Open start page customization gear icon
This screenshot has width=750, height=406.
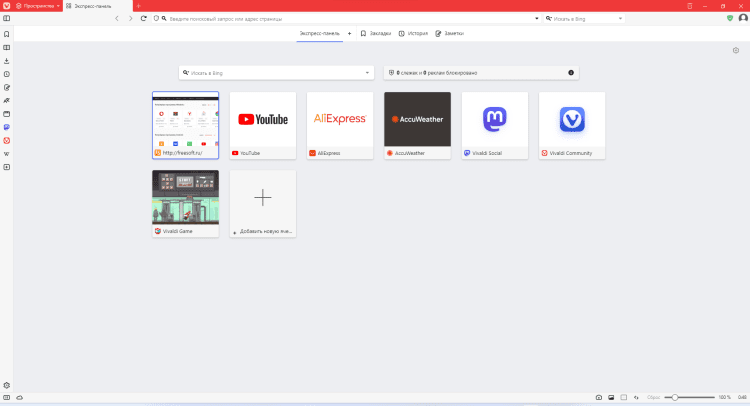[736, 50]
